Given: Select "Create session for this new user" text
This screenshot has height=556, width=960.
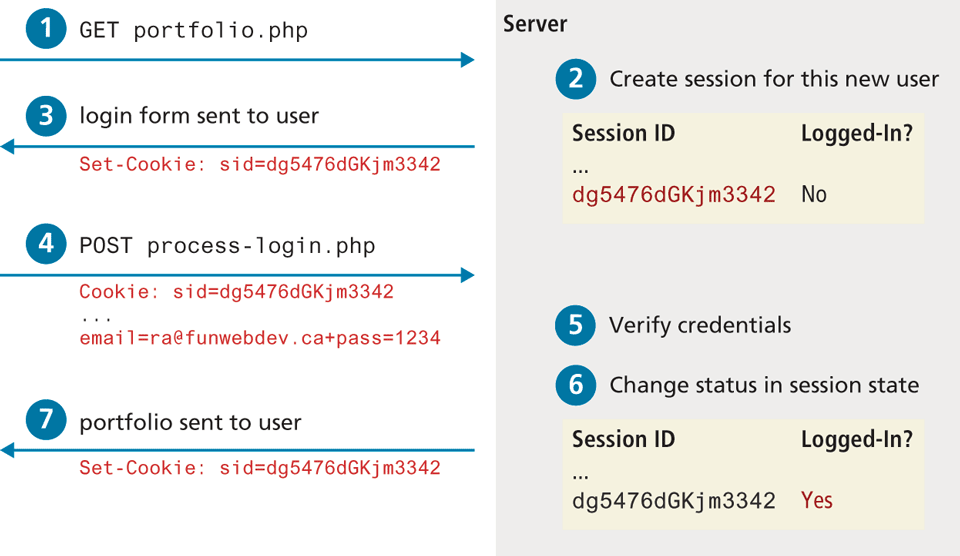Looking at the screenshot, I should click(774, 79).
